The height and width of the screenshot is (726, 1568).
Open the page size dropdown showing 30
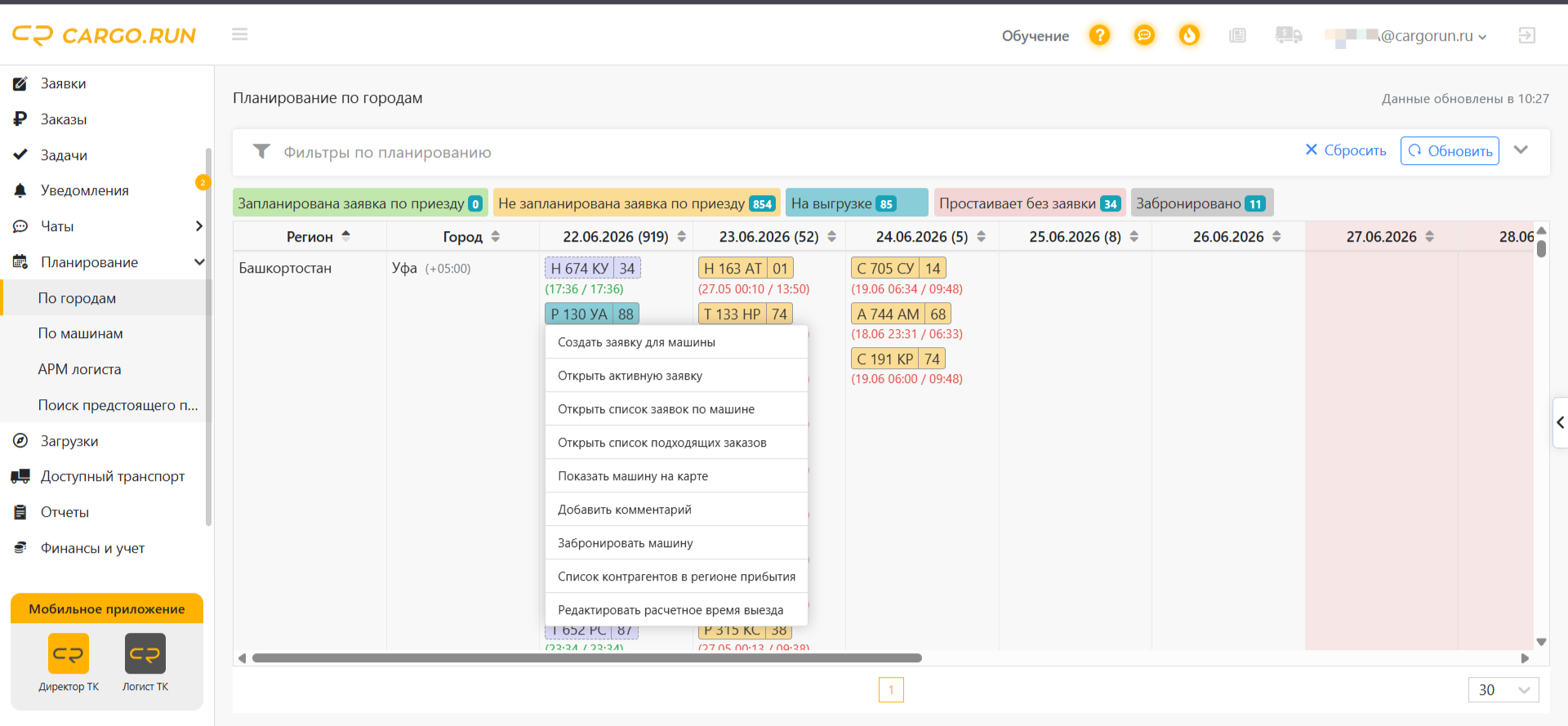tap(1503, 690)
